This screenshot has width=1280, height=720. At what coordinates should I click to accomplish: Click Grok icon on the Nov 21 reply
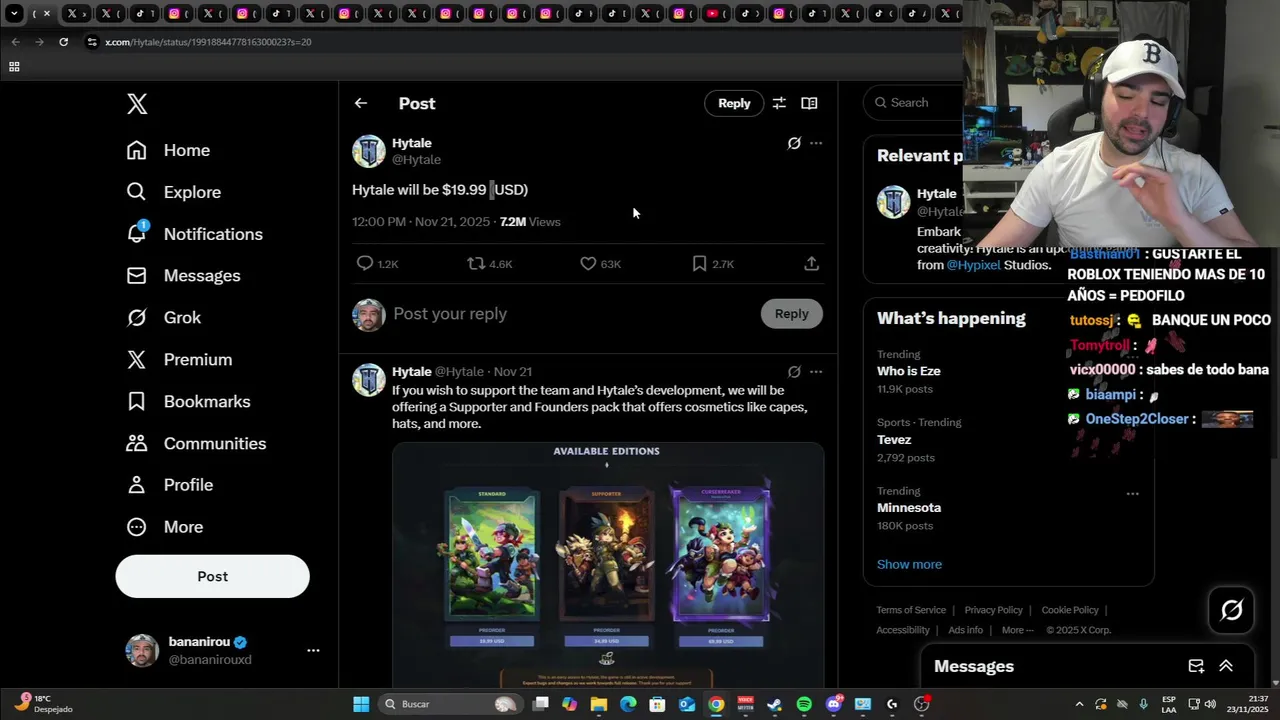(x=794, y=372)
